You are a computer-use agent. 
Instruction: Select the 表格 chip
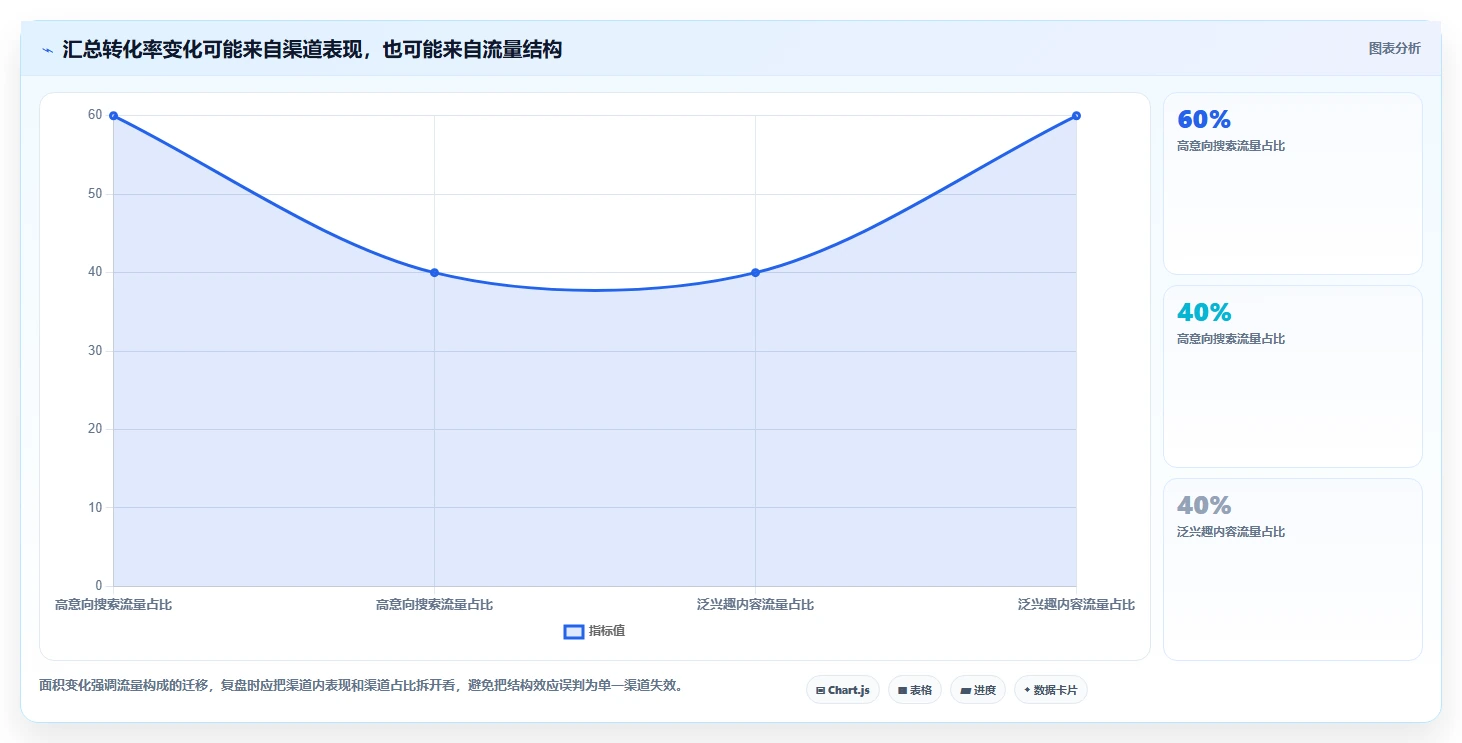click(x=915, y=690)
